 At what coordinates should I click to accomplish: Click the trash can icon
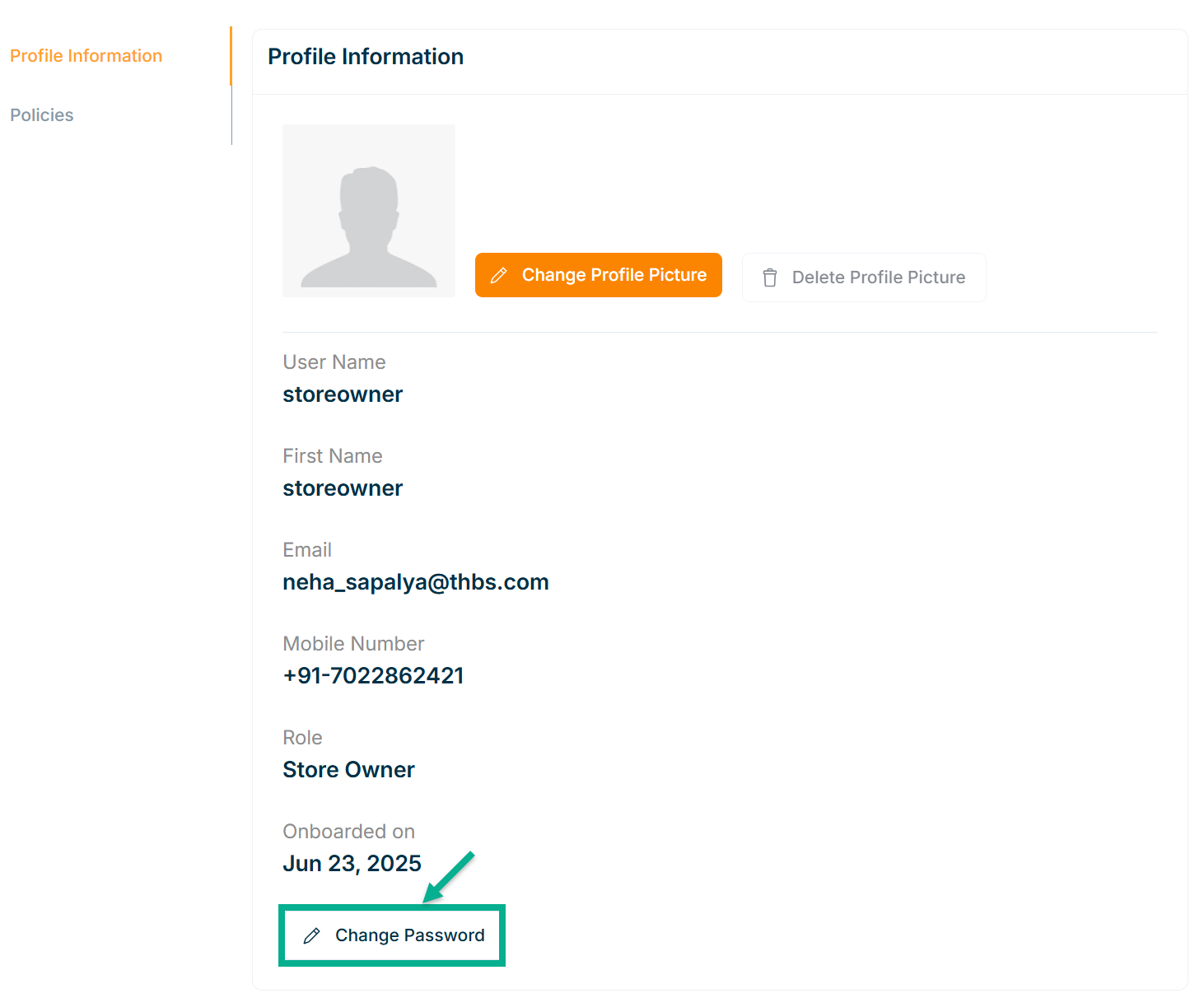(770, 278)
